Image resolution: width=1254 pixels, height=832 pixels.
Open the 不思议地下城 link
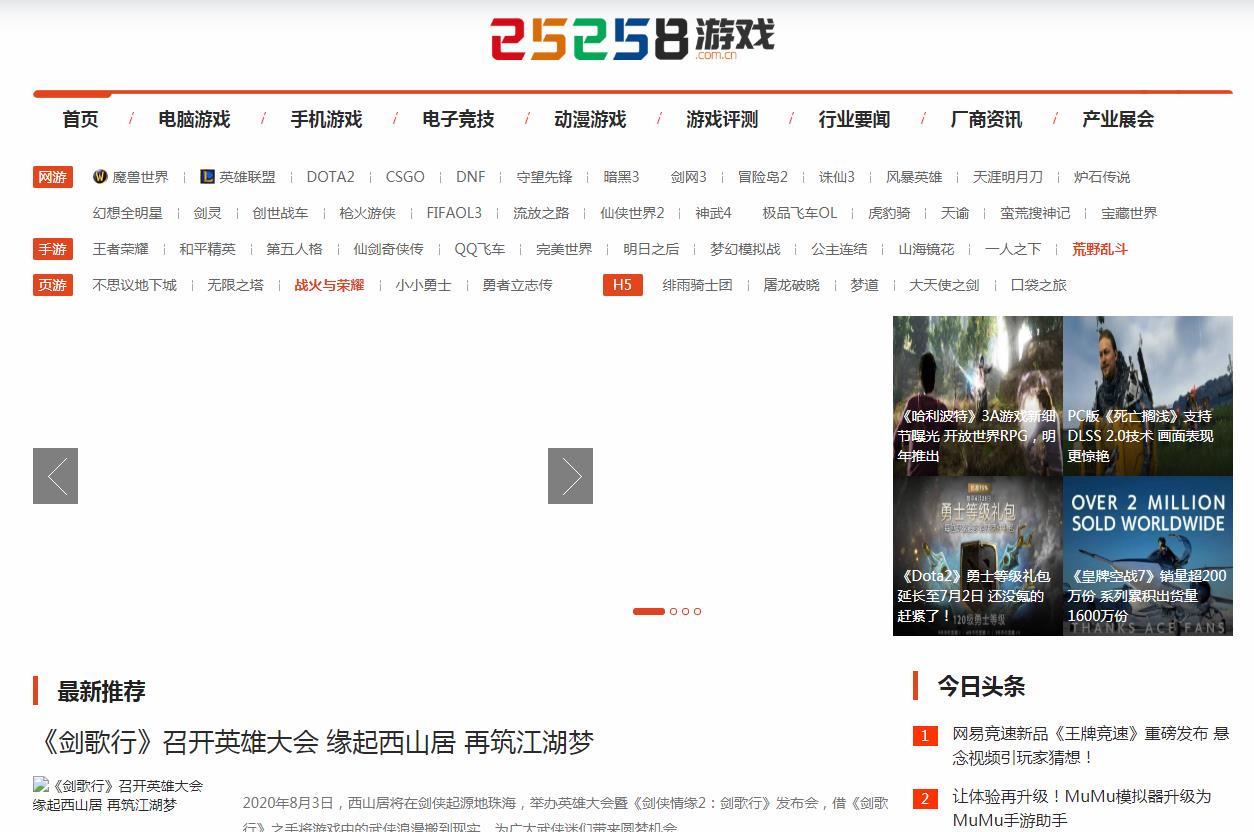tap(135, 285)
